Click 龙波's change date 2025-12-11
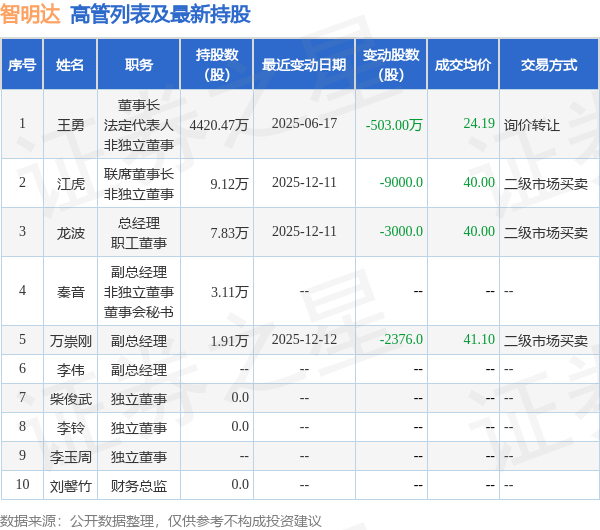600x530 pixels. [x=304, y=231]
